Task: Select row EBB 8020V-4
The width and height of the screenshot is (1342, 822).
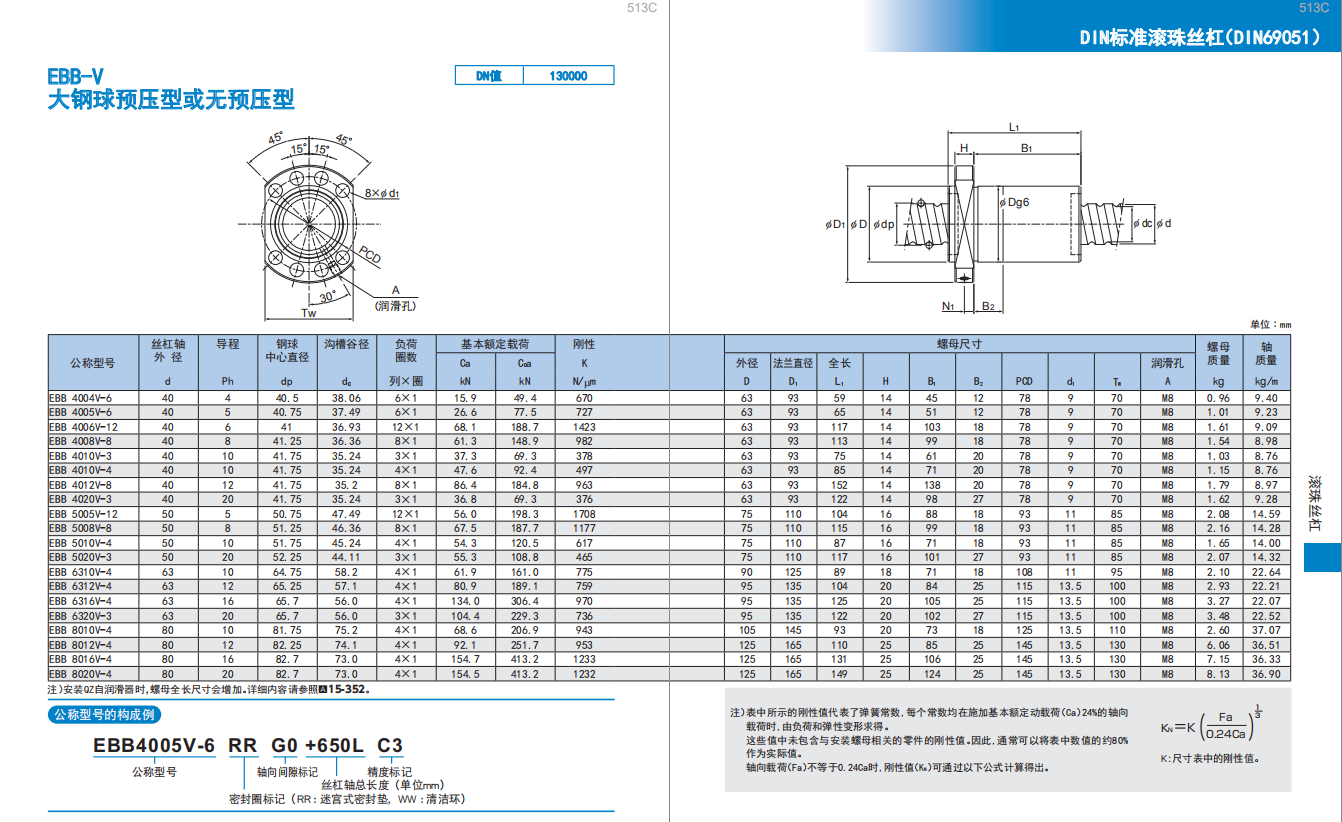Action: click(x=669, y=674)
